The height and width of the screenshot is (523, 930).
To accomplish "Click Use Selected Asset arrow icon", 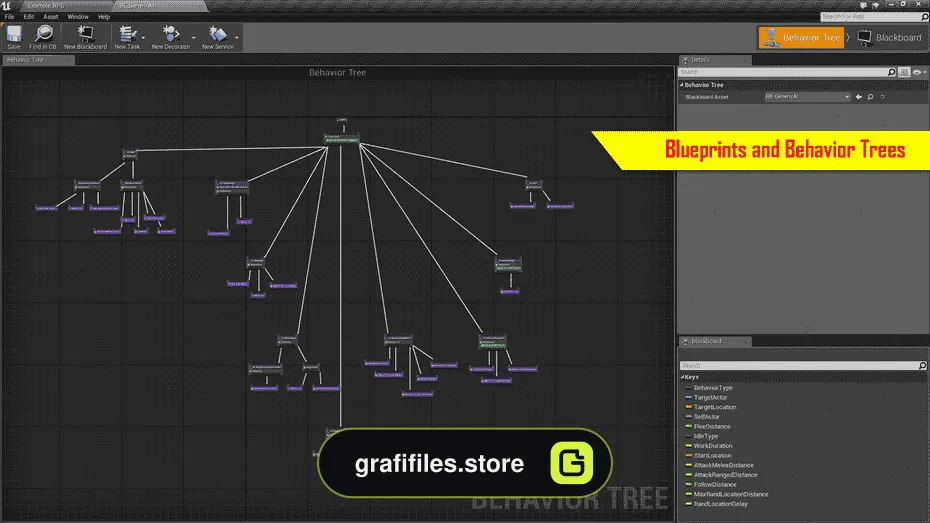I will (859, 97).
